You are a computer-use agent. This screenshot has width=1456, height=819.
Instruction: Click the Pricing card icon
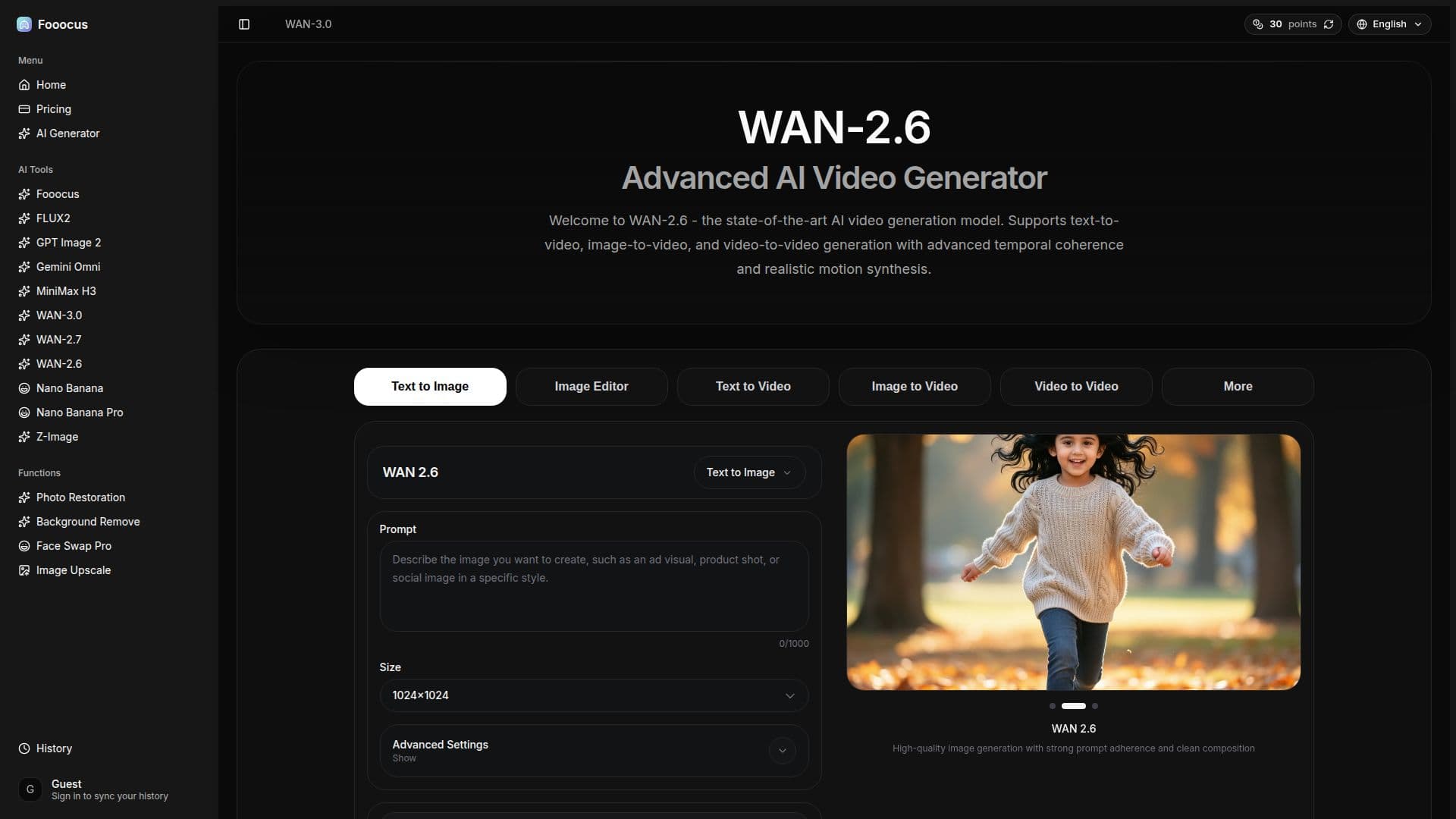pyautogui.click(x=24, y=109)
